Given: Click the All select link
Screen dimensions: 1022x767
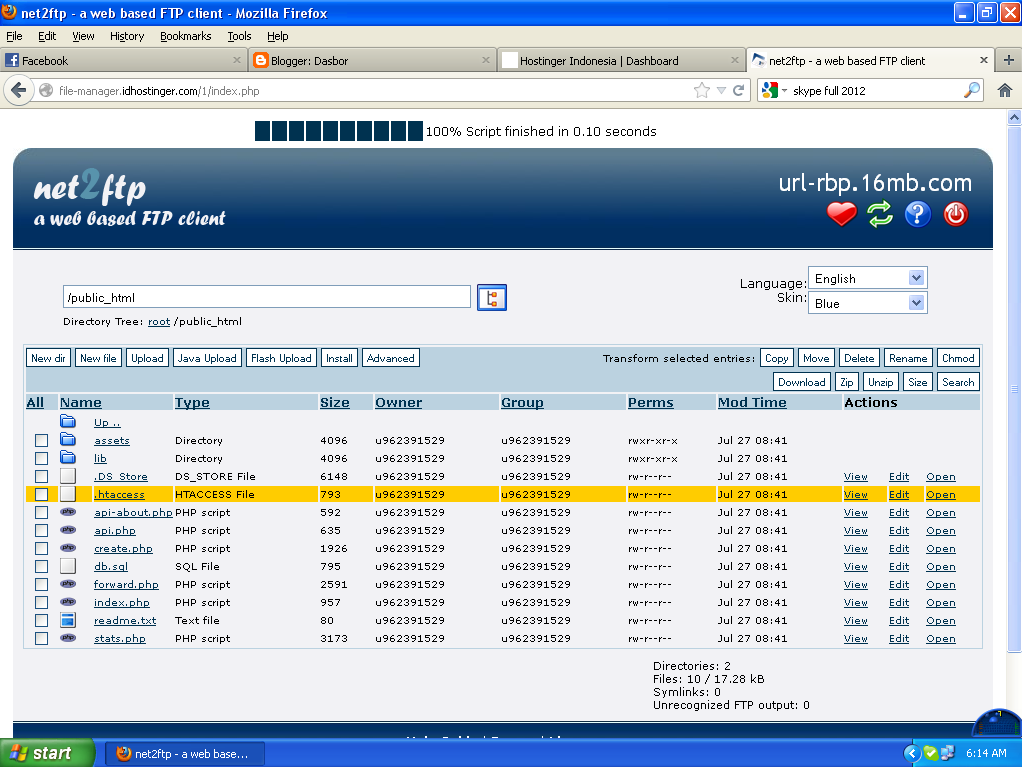Looking at the screenshot, I should [35, 403].
